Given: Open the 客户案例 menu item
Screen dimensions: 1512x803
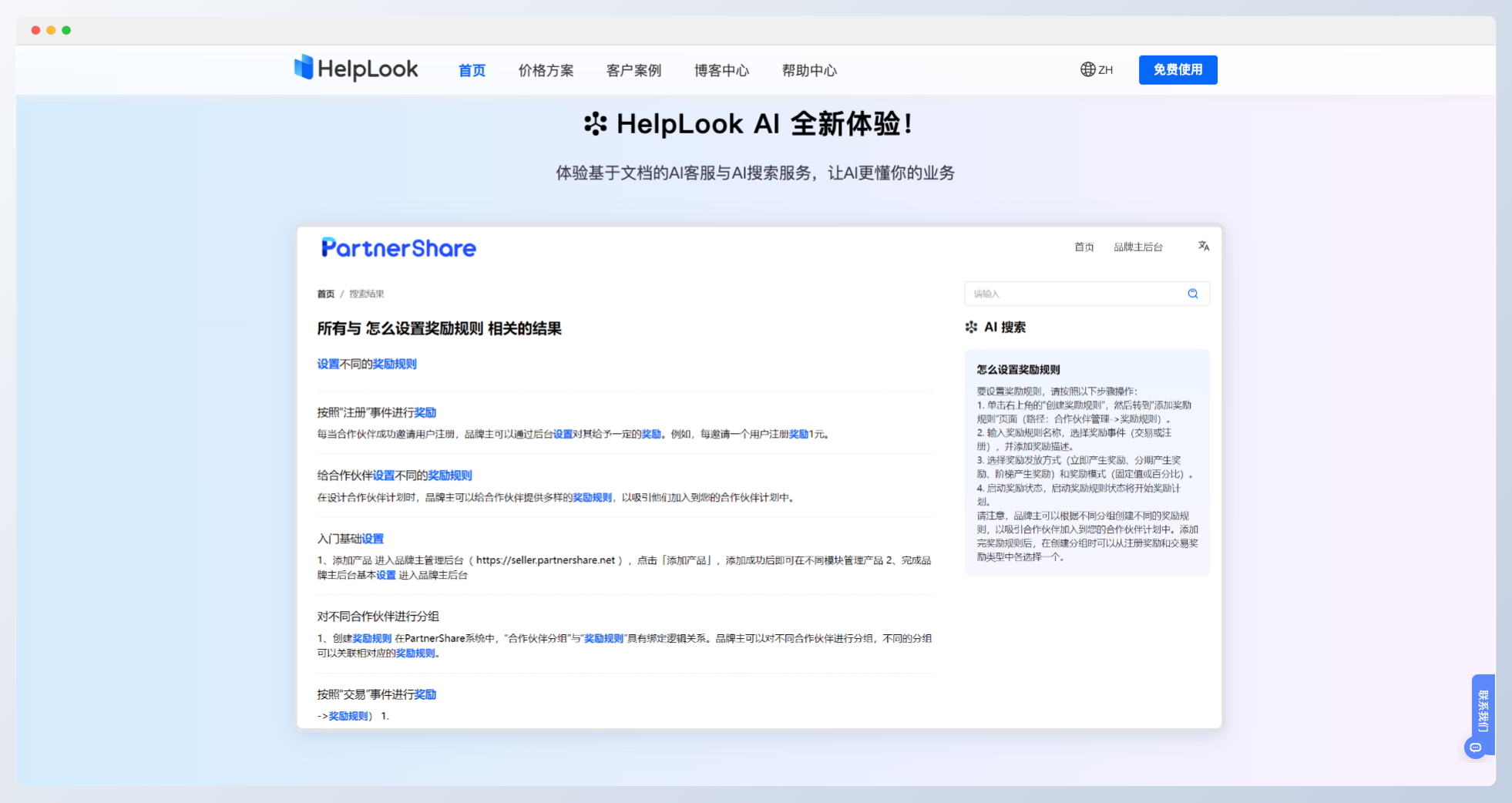Looking at the screenshot, I should 633,70.
